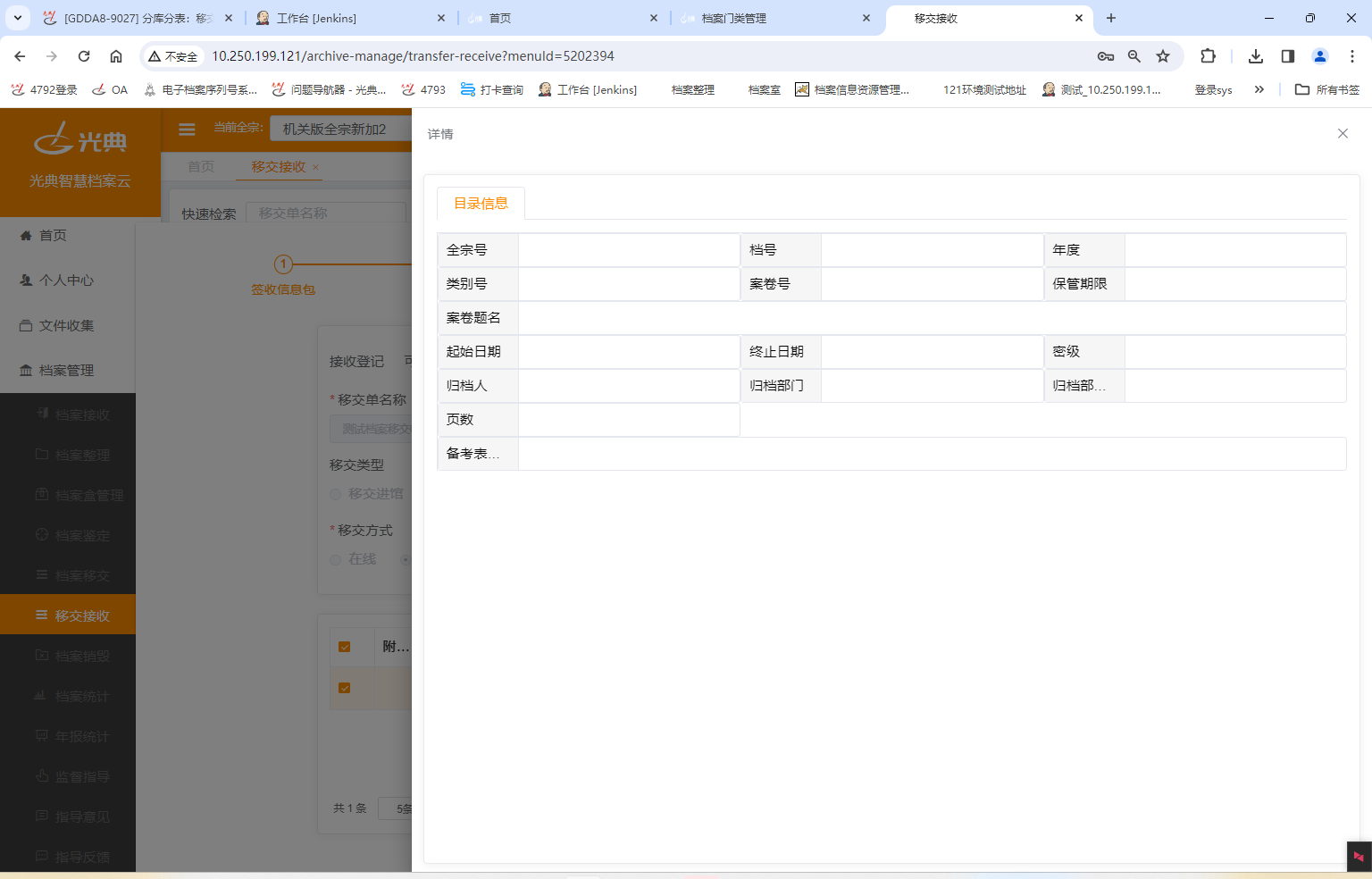Open the browser profile avatar
The image size is (1372, 879).
(x=1320, y=56)
